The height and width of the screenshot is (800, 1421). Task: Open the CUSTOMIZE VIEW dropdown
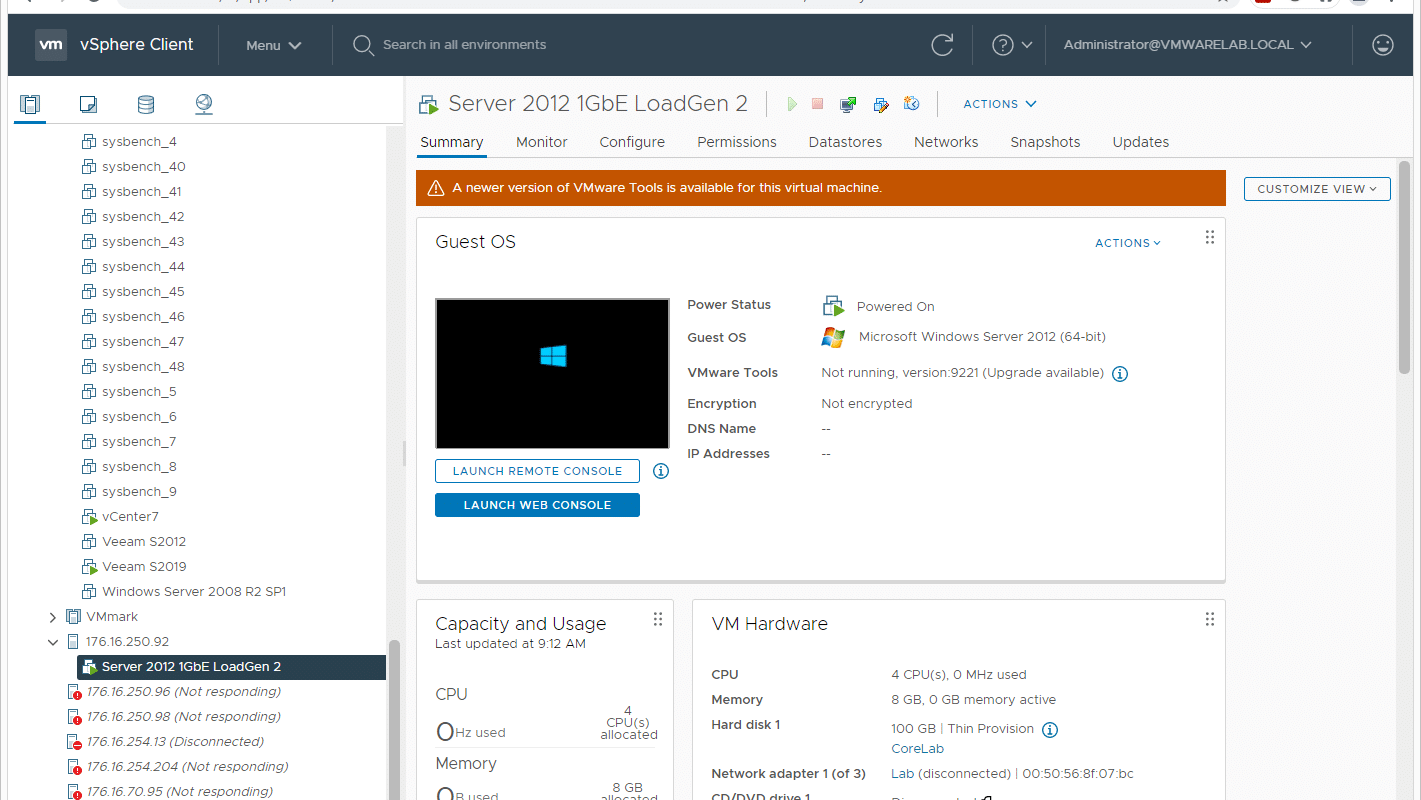click(1317, 189)
